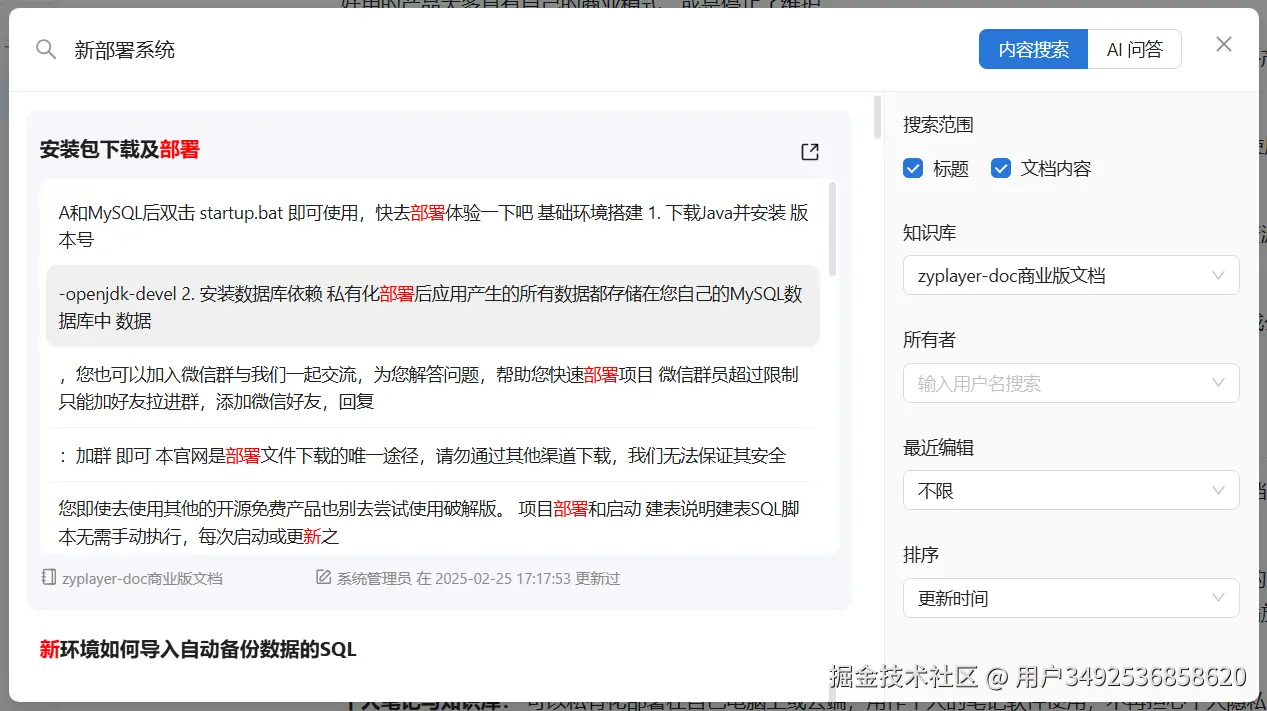Screen dimensions: 1267x711
Task: Click the results panel scrollbar
Action: pos(878,117)
